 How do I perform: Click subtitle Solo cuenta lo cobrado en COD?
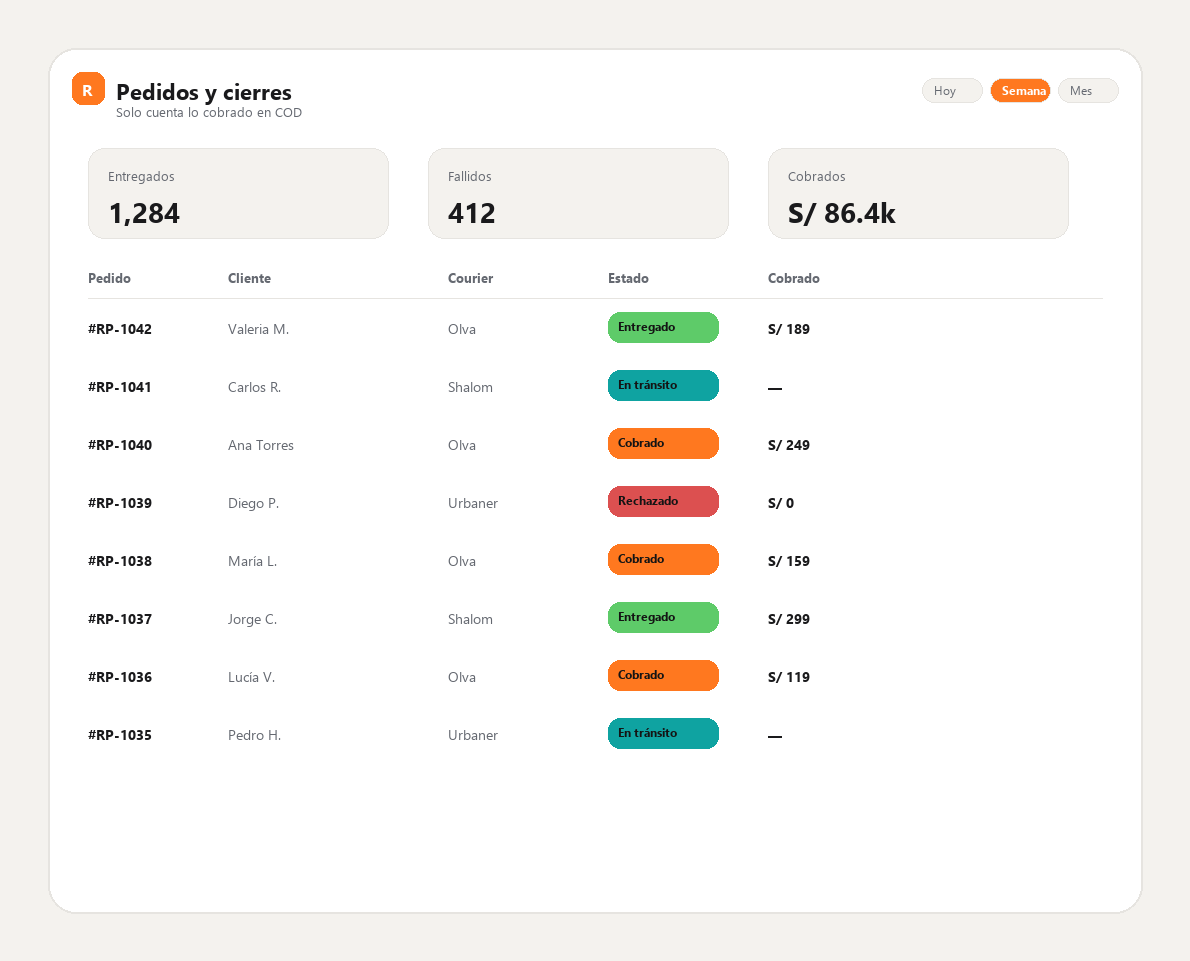[x=209, y=112]
